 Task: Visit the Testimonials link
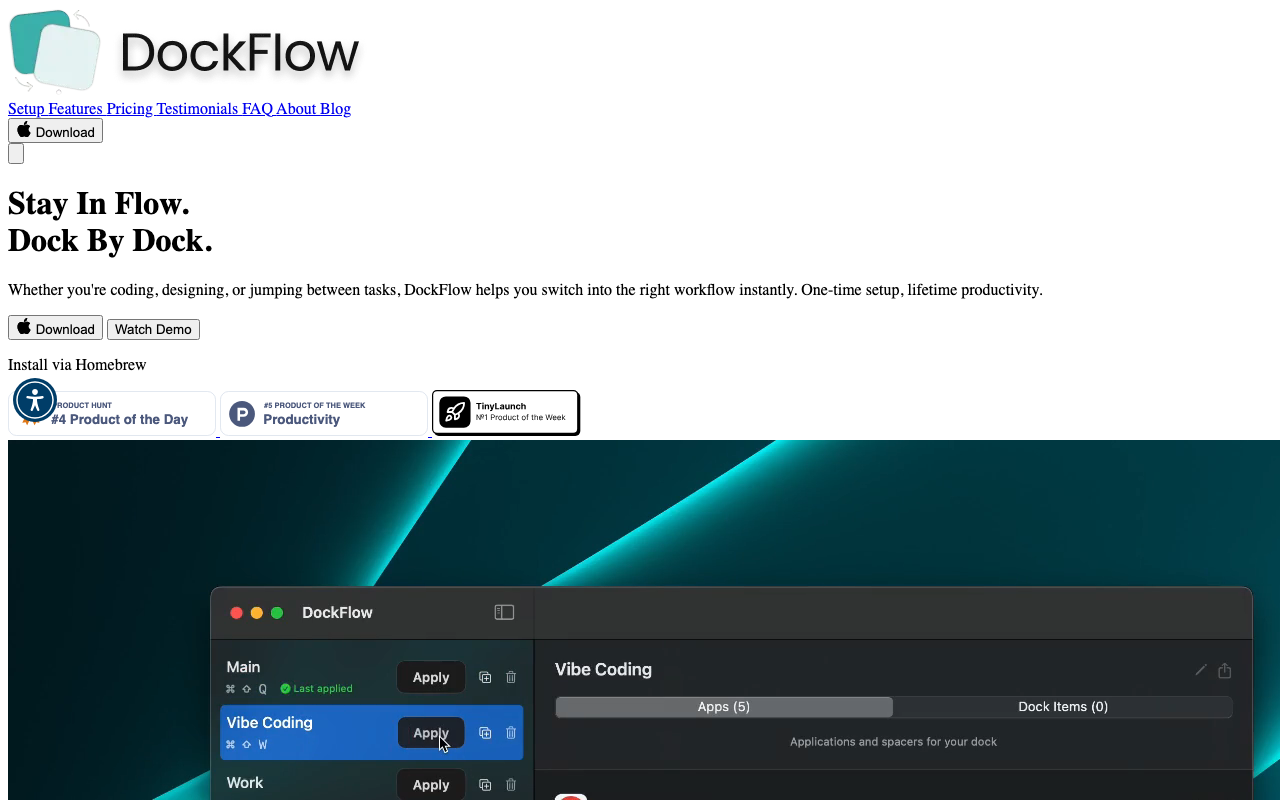click(197, 109)
